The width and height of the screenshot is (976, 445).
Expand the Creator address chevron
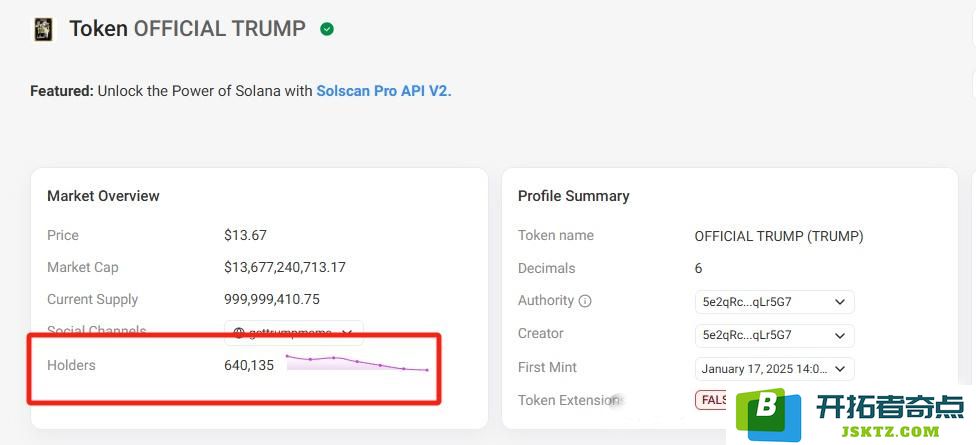click(x=840, y=335)
